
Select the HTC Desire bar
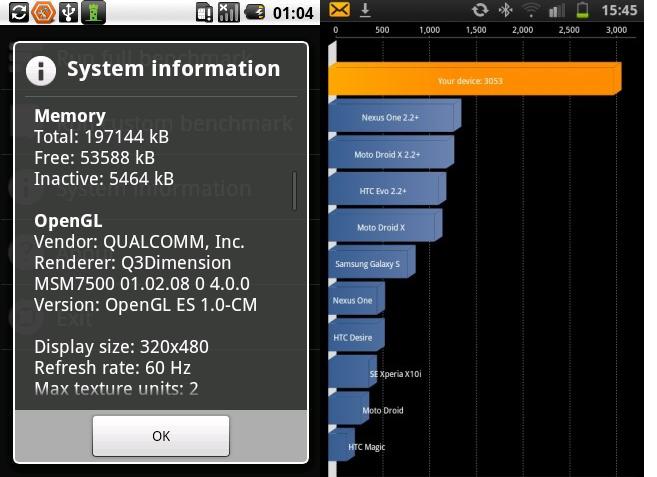tap(357, 335)
